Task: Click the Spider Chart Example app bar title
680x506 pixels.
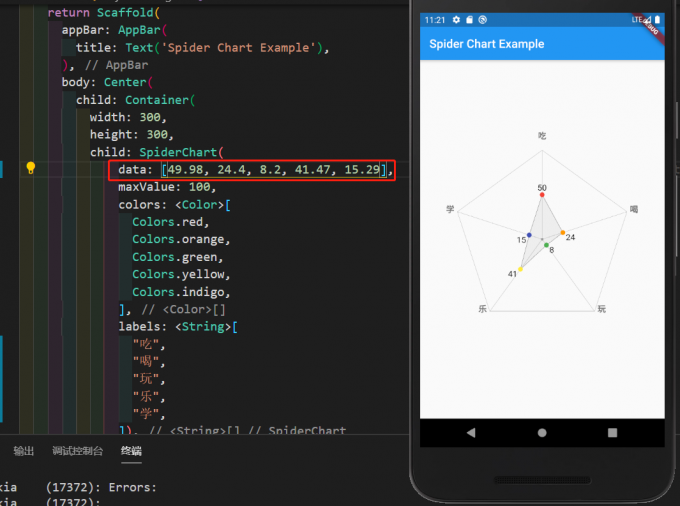Action: click(487, 44)
